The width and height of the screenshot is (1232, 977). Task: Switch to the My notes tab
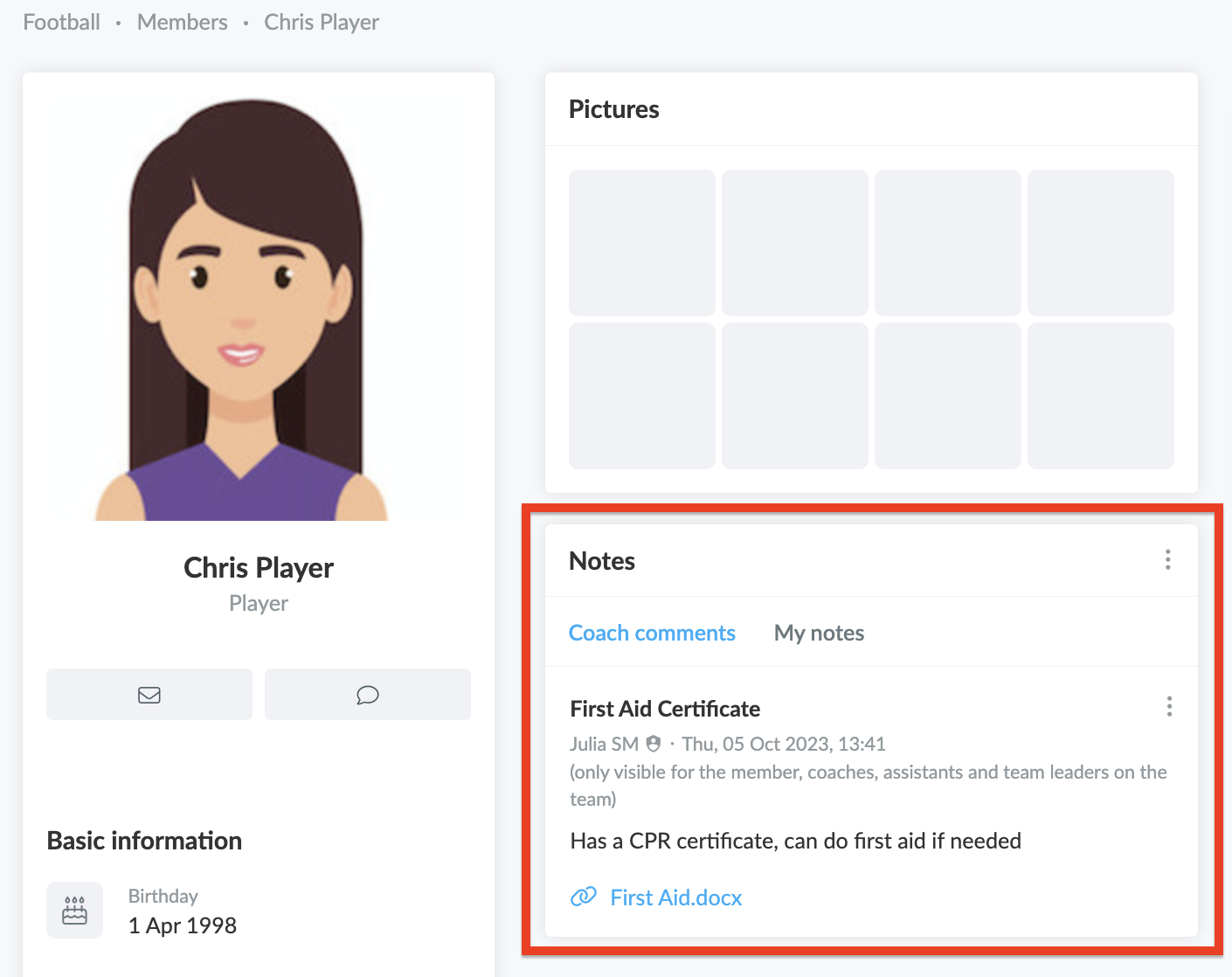[819, 633]
